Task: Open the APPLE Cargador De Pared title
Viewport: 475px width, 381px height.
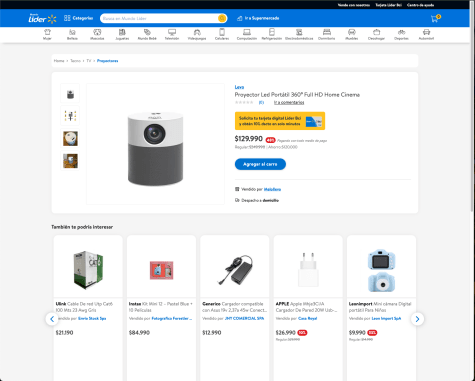Action: (x=307, y=307)
